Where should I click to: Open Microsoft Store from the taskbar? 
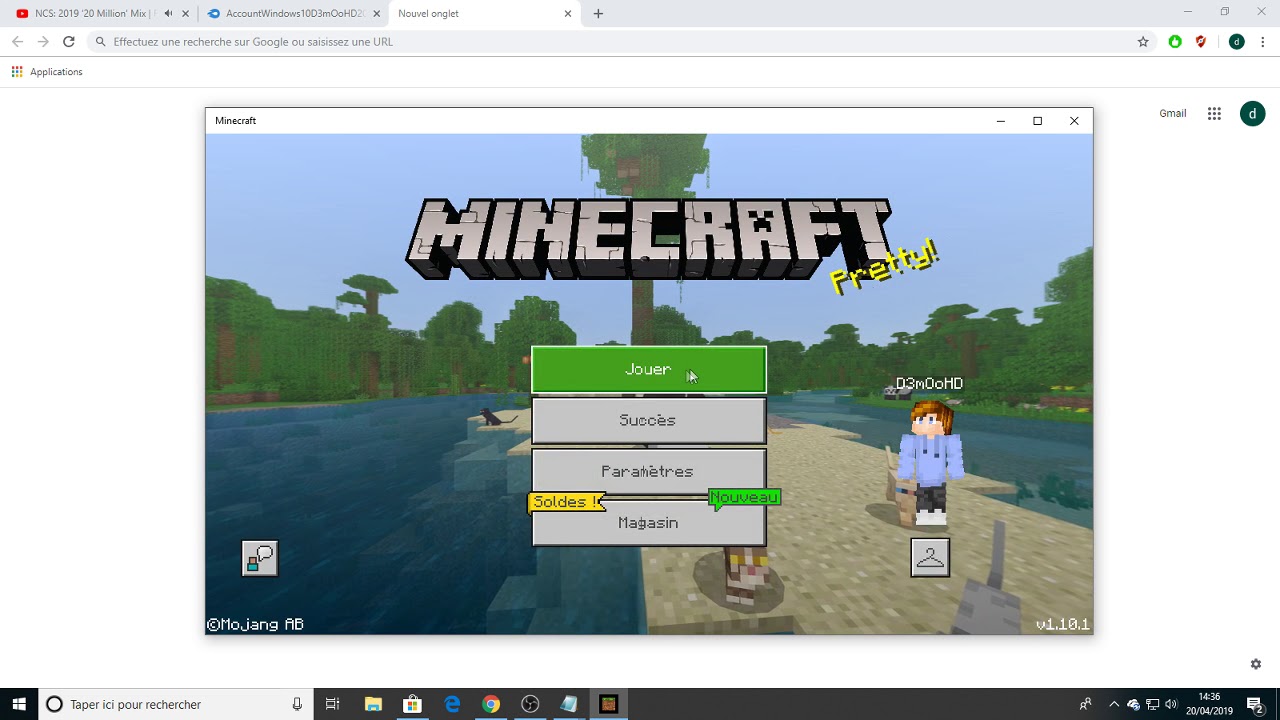click(412, 704)
